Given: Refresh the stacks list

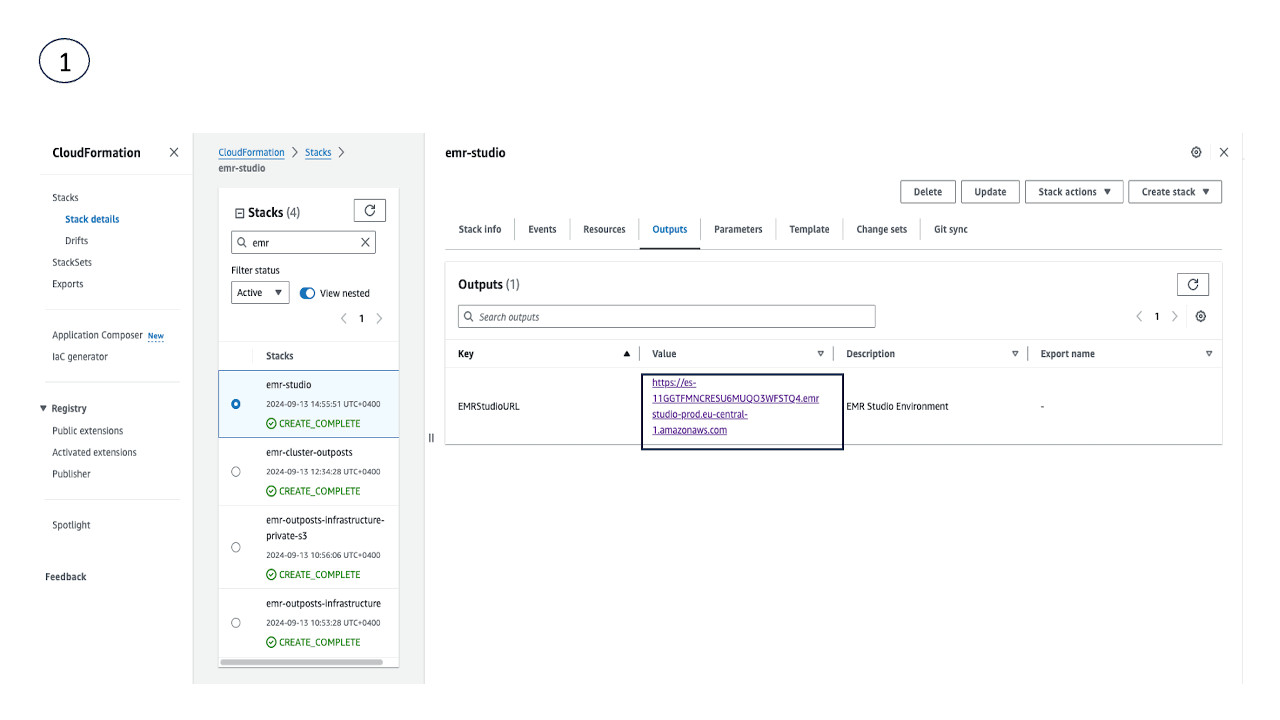Looking at the screenshot, I should coord(370,210).
